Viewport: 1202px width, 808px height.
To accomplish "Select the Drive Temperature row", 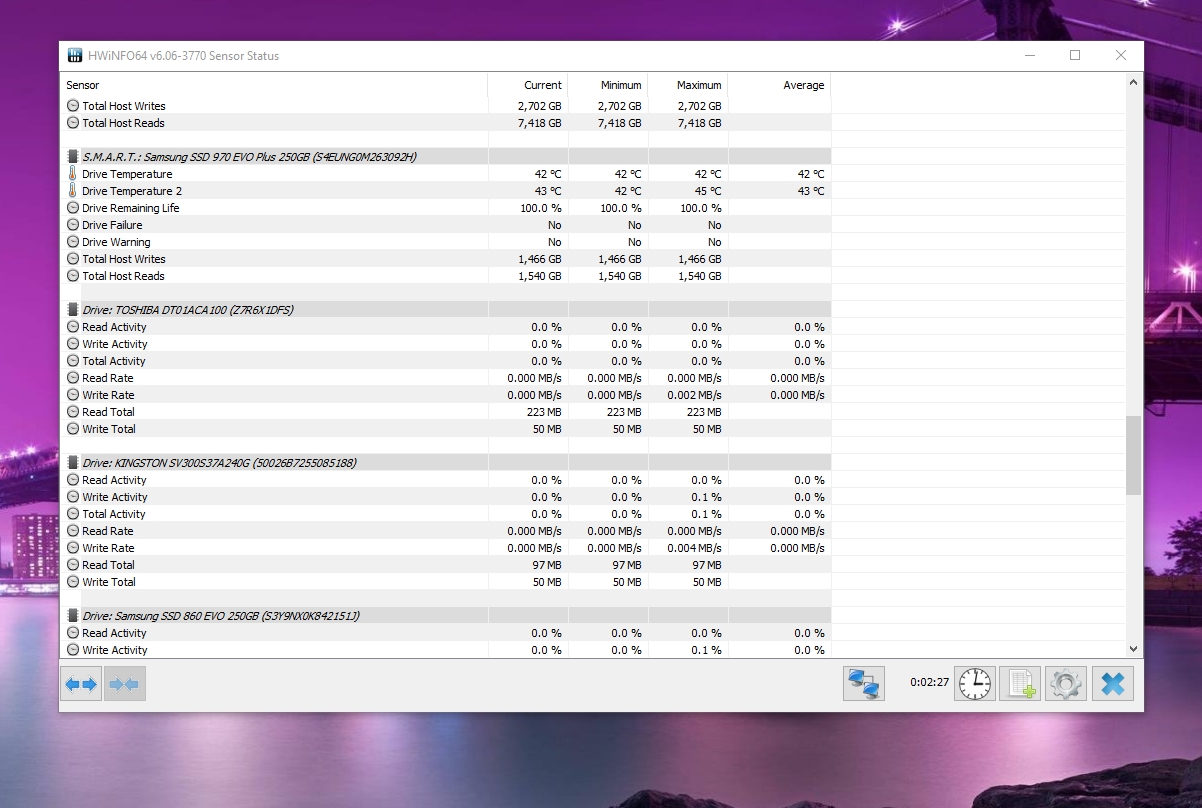I will point(445,174).
